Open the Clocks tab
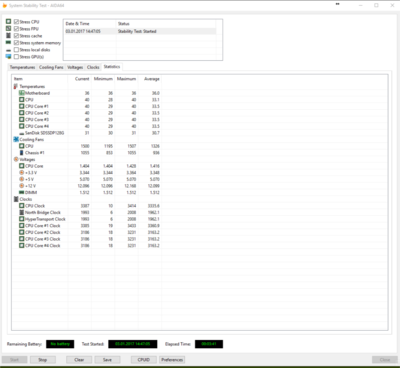Viewport: 400px width, 368px height. pos(93,67)
